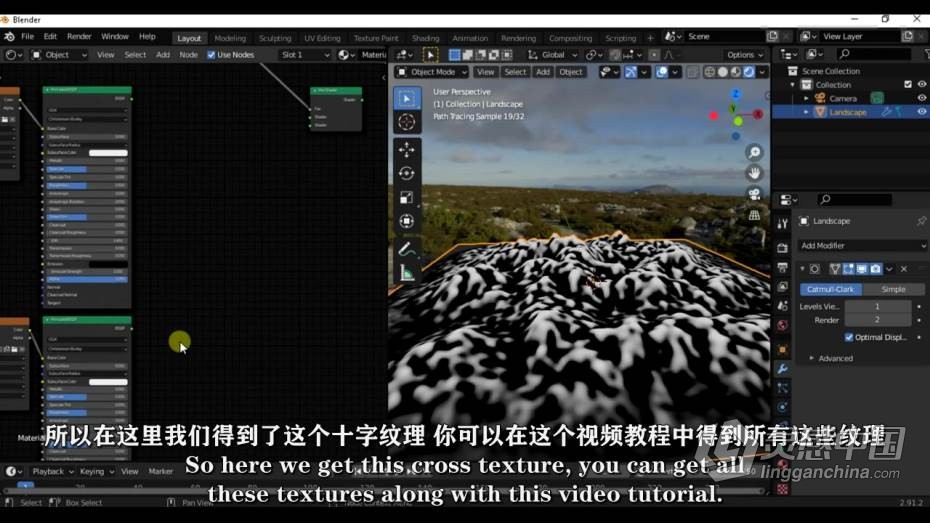Select the Measure tool
Viewport: 930px width, 523px height.
[406, 273]
